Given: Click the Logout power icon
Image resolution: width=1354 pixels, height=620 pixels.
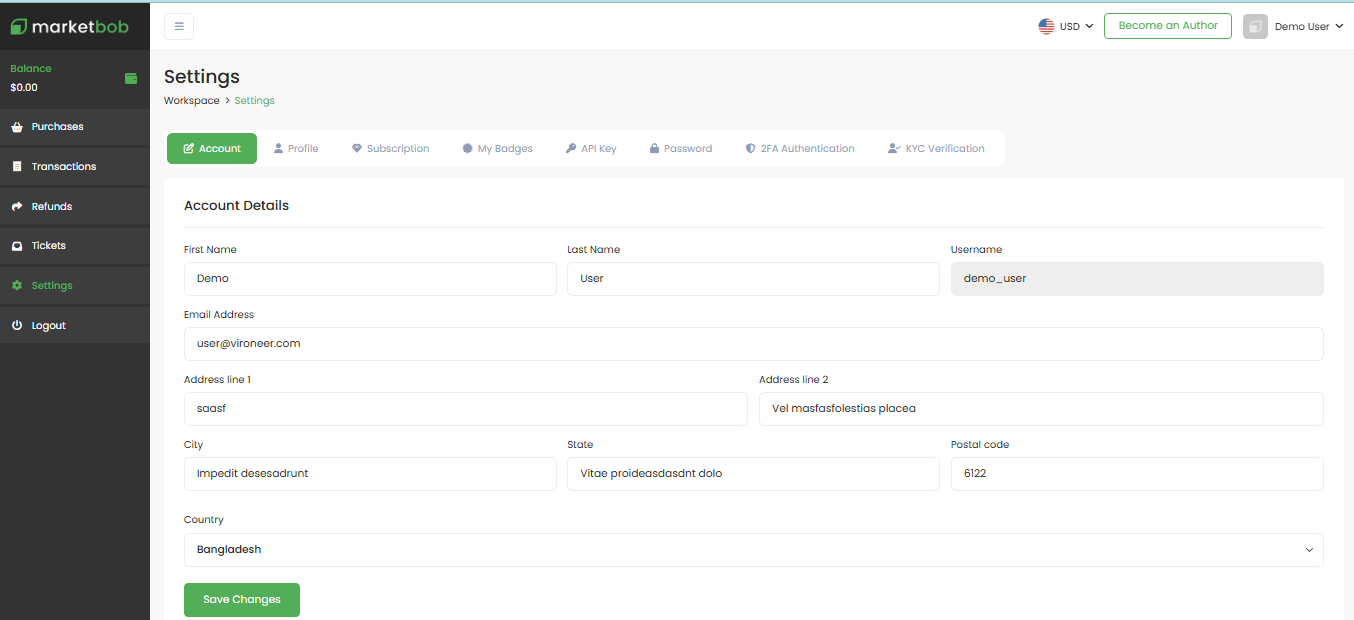Looking at the screenshot, I should pos(17,326).
